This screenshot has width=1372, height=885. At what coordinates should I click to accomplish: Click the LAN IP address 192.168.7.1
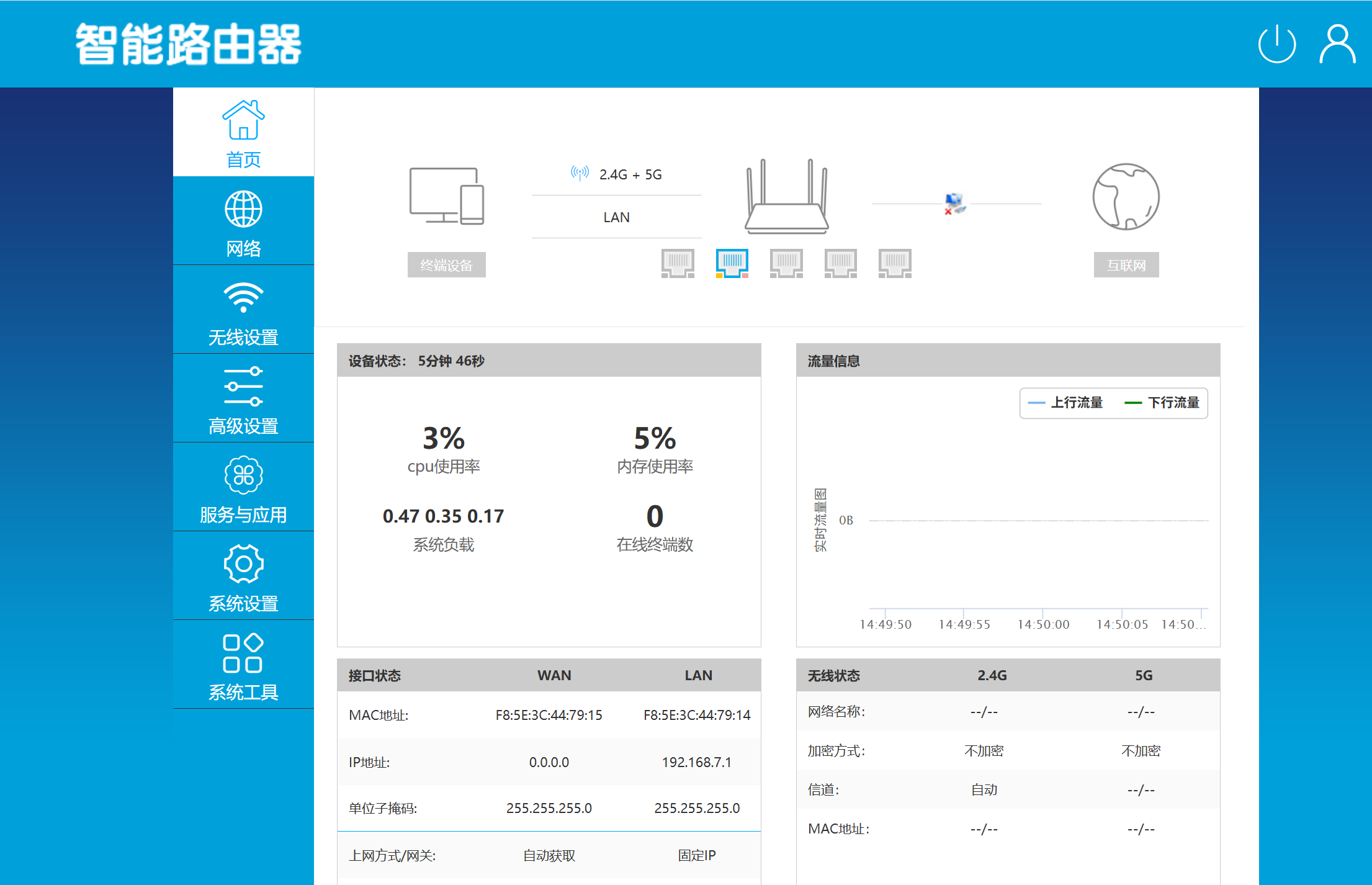(x=697, y=762)
